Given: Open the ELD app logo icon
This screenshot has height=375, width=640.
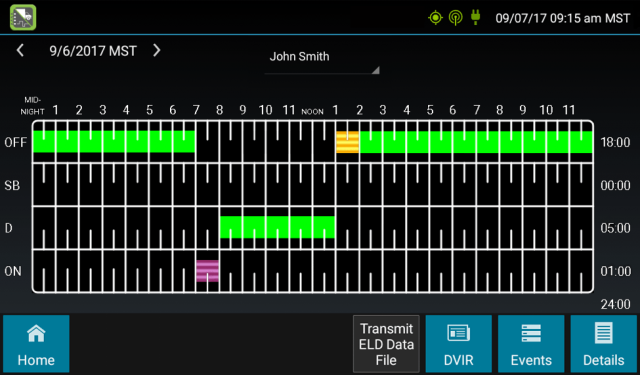Looking at the screenshot, I should click(x=23, y=18).
